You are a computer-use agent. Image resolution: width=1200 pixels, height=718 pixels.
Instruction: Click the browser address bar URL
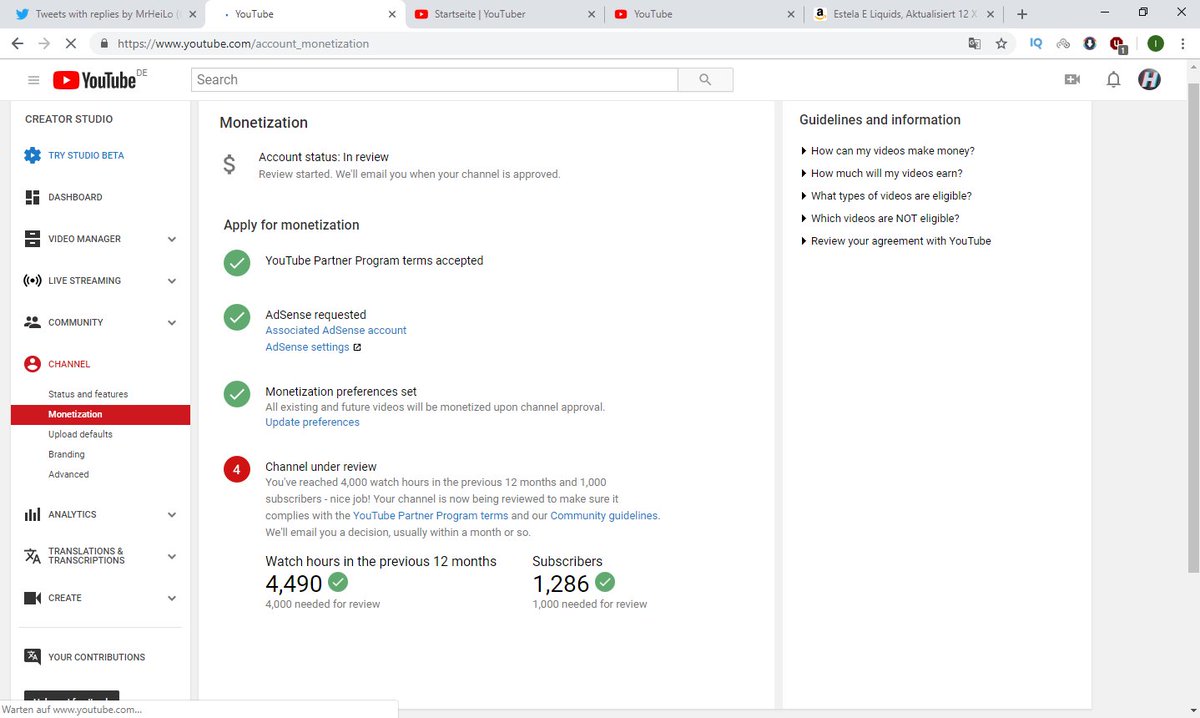coord(243,44)
